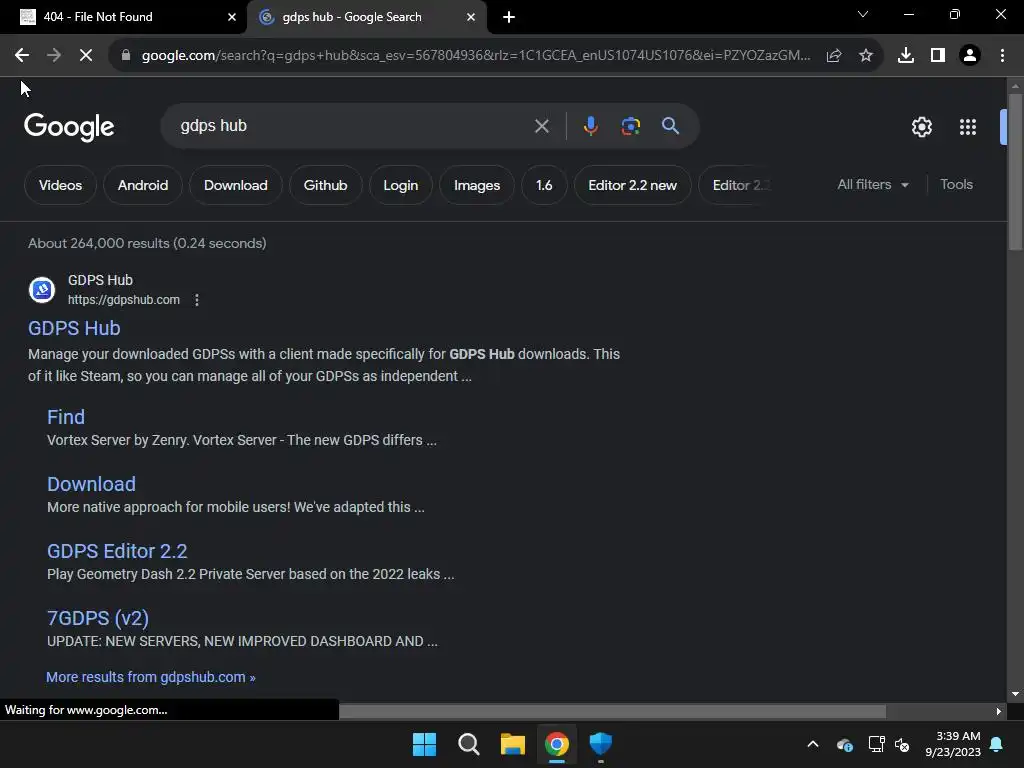Viewport: 1024px width, 768px height.
Task: Search by image with Google Lens
Action: pos(631,126)
